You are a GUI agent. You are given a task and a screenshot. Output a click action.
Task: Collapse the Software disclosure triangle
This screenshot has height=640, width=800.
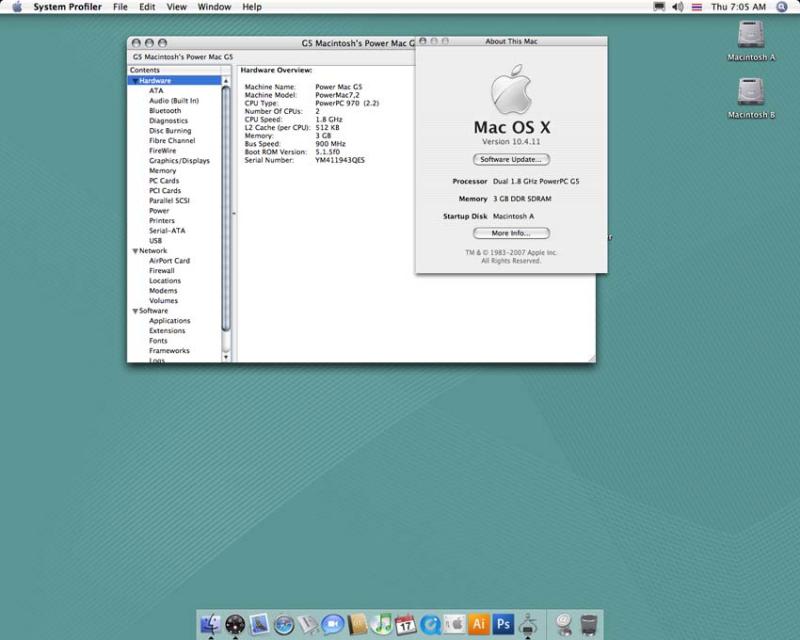coord(135,311)
